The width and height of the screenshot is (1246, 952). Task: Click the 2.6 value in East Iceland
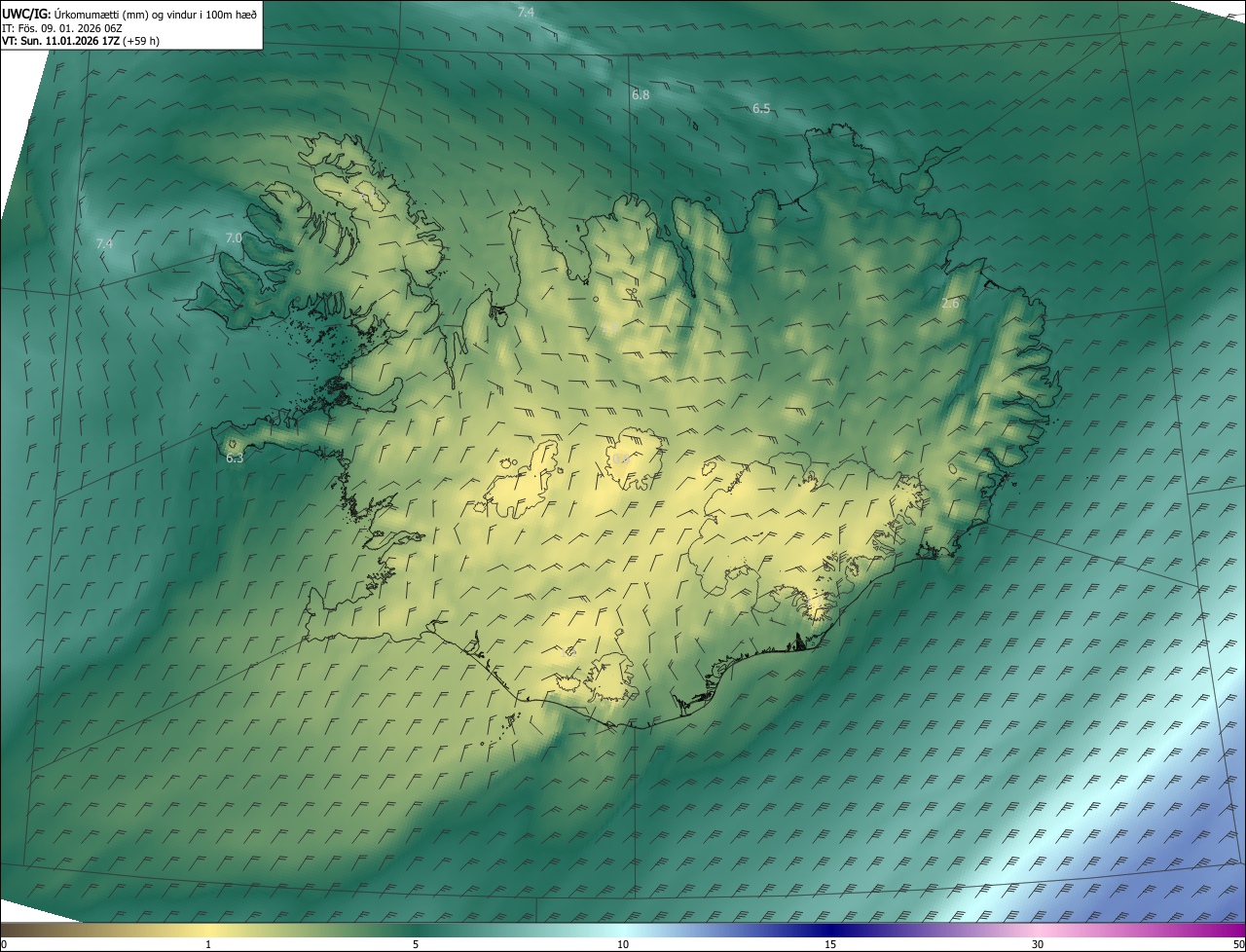pyautogui.click(x=950, y=304)
